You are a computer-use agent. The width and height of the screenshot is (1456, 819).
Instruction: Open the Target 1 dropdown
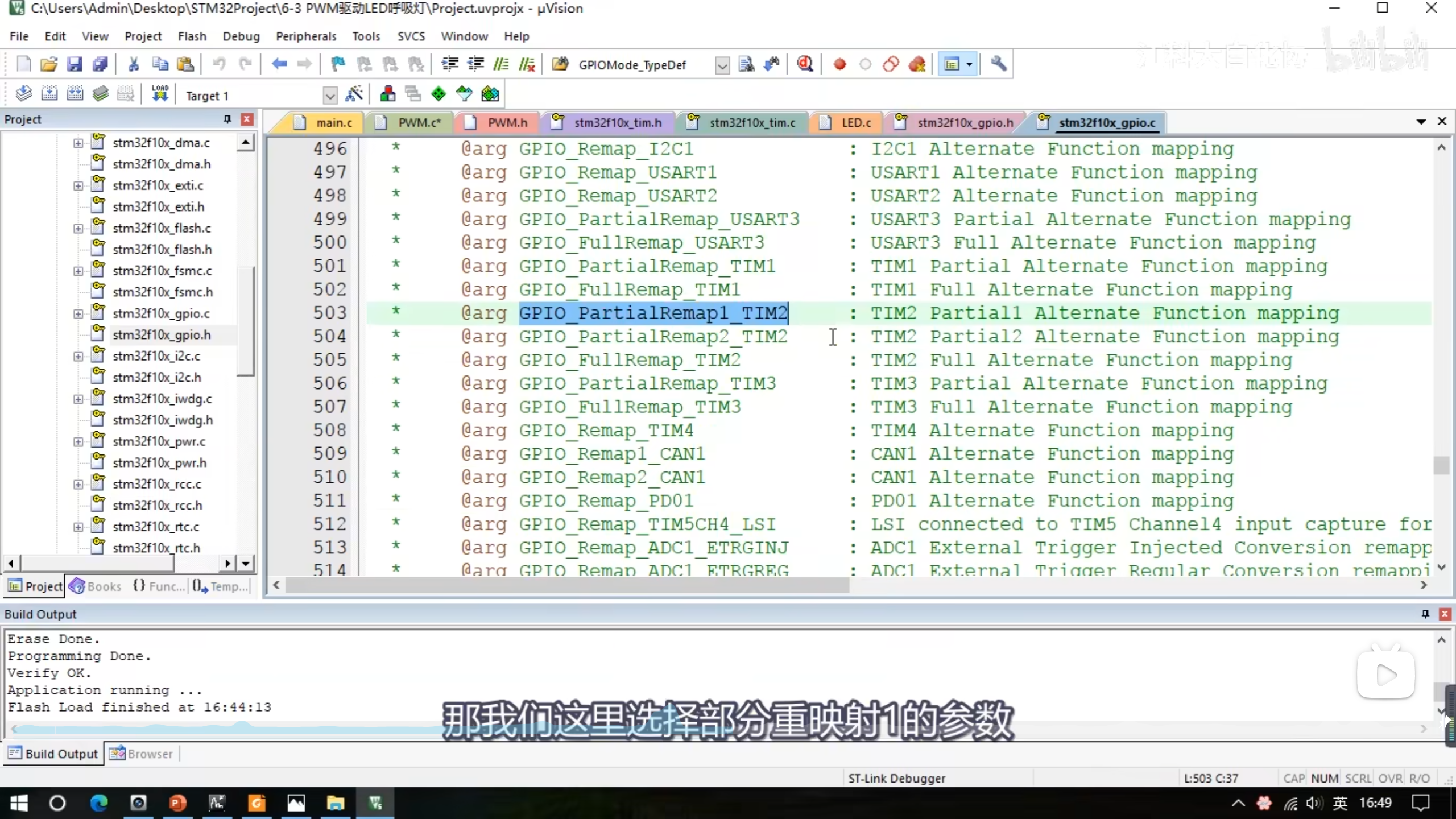tap(329, 96)
